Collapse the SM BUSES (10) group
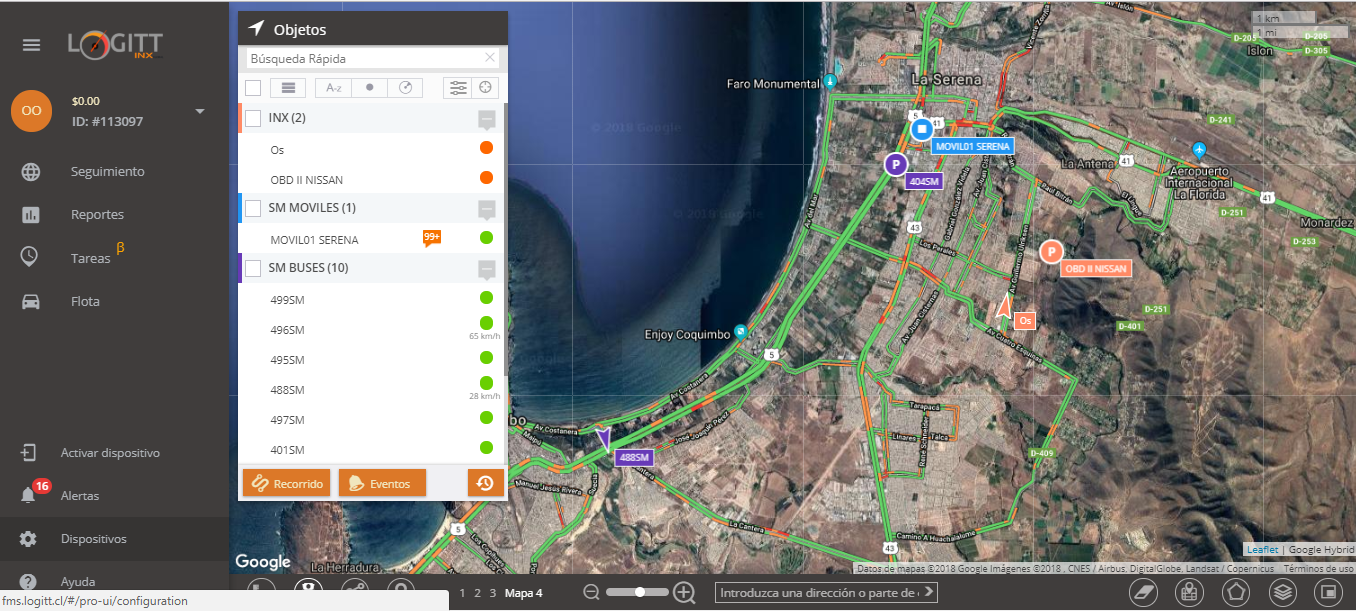 click(x=487, y=270)
